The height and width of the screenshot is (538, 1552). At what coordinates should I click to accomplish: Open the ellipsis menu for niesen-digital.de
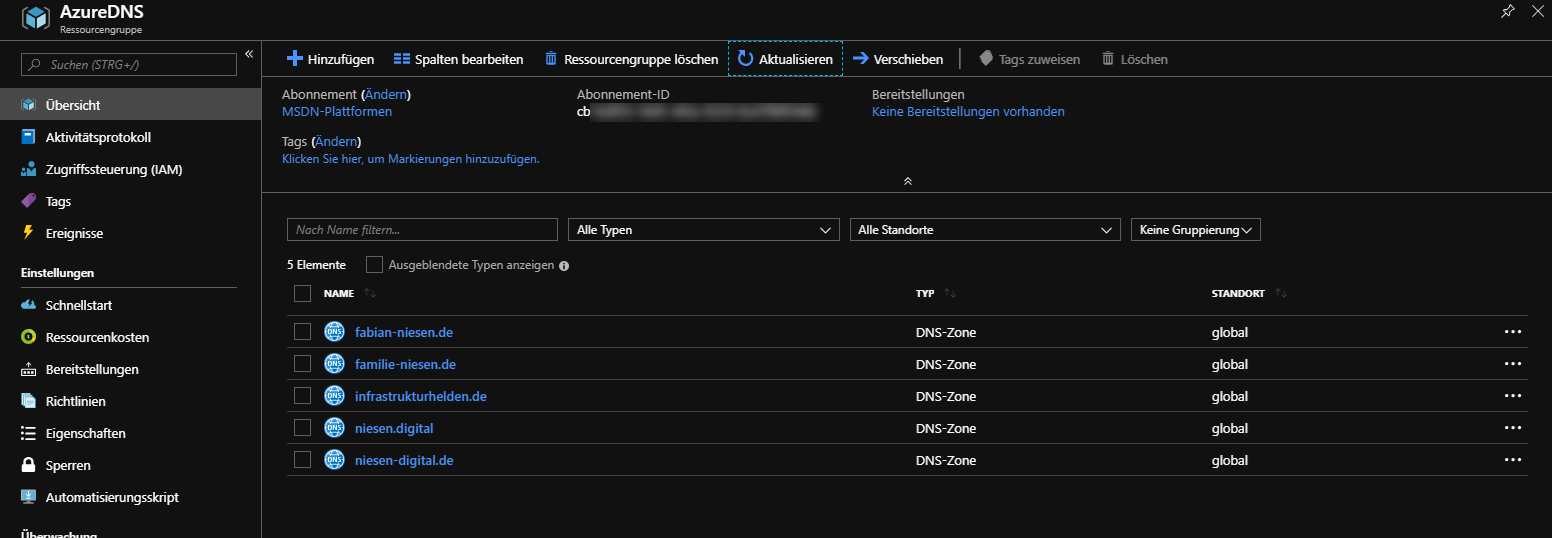[x=1512, y=460]
